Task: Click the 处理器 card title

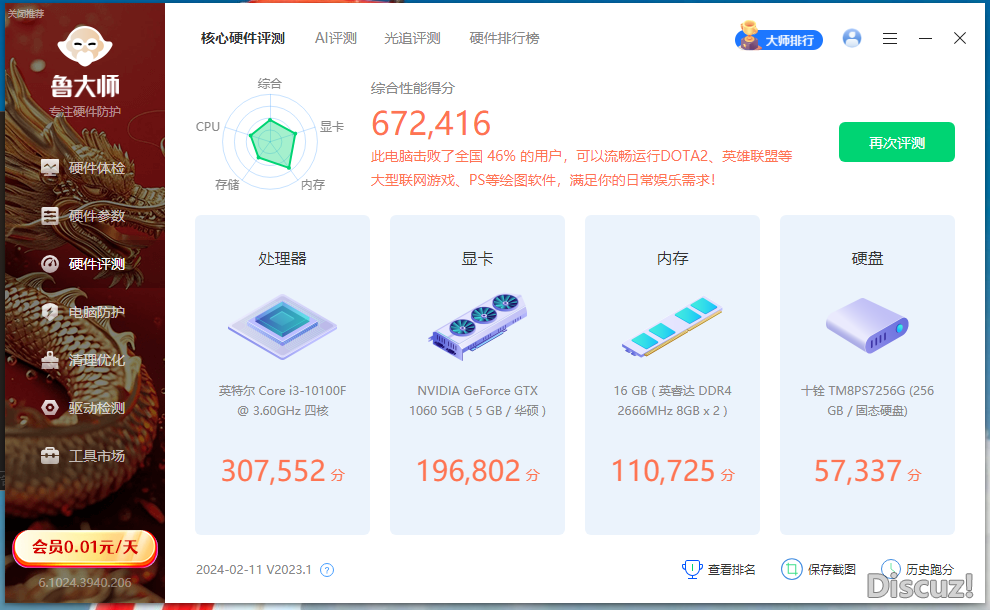Action: click(282, 258)
